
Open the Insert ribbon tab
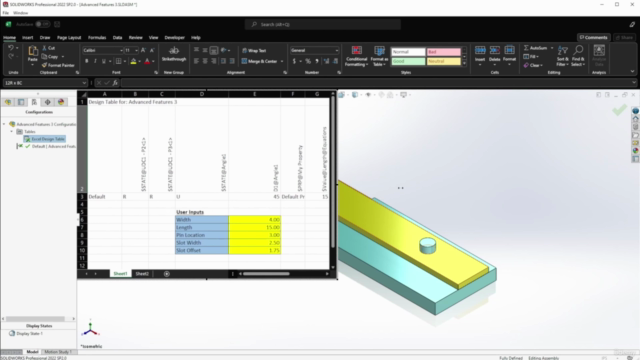point(27,38)
